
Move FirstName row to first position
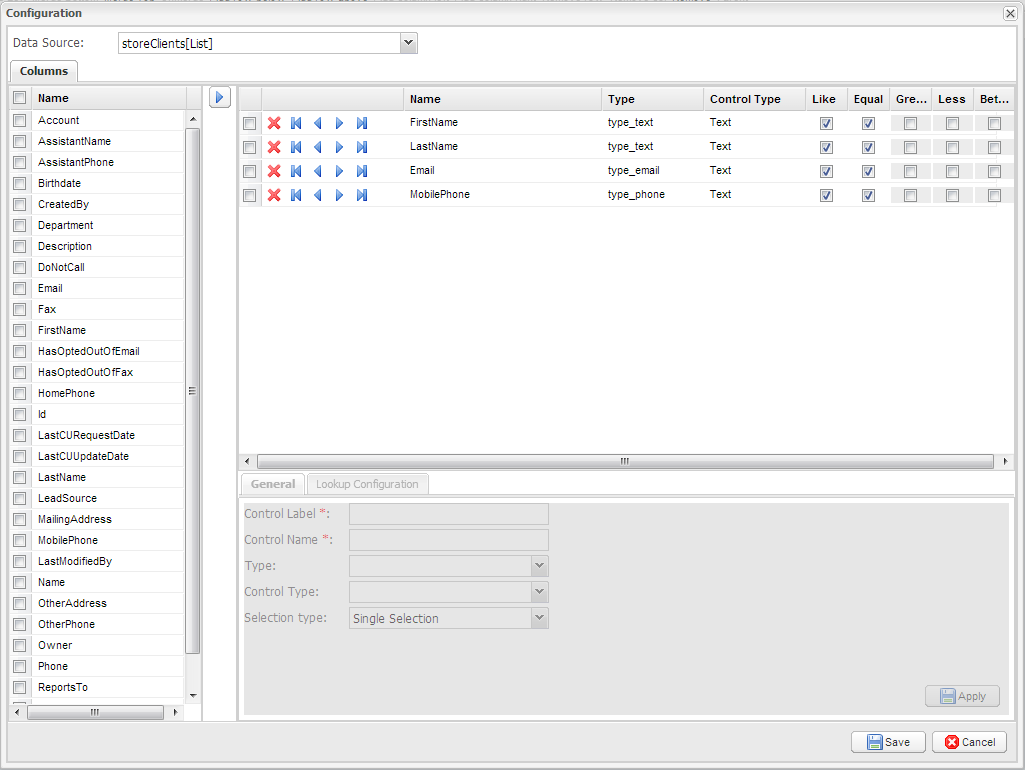pos(296,123)
